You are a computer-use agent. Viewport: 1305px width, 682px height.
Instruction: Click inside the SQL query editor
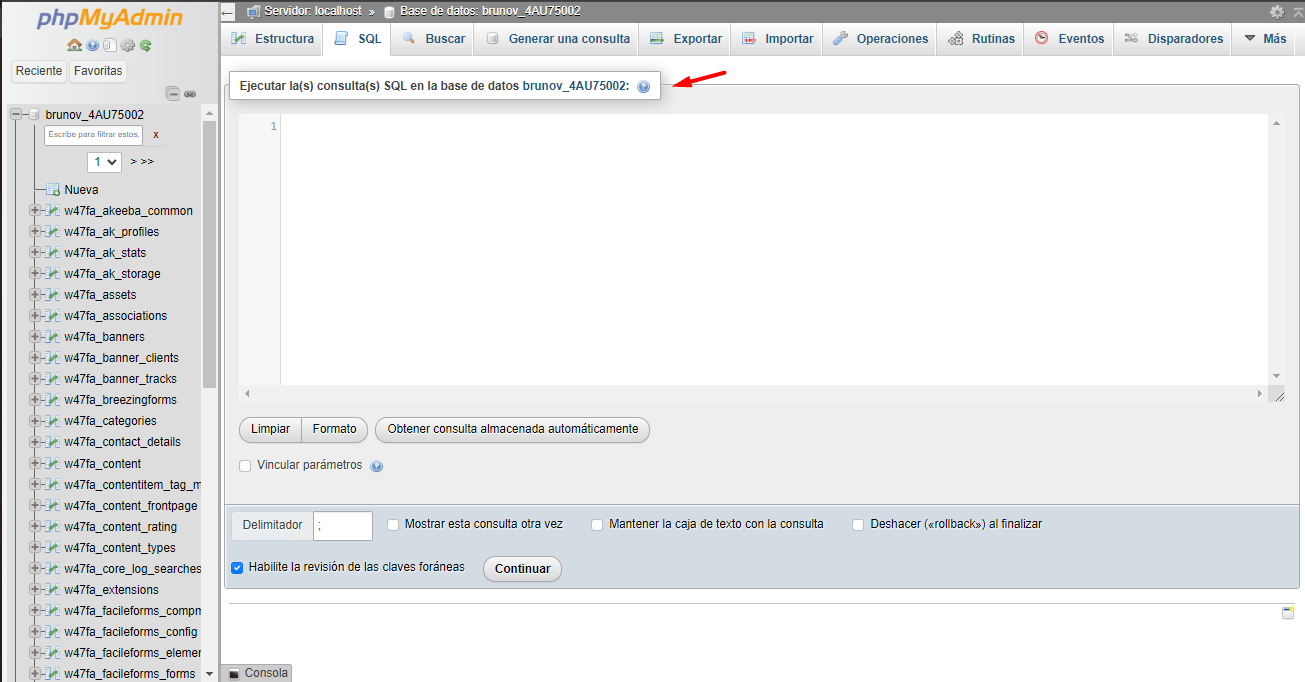(x=775, y=250)
